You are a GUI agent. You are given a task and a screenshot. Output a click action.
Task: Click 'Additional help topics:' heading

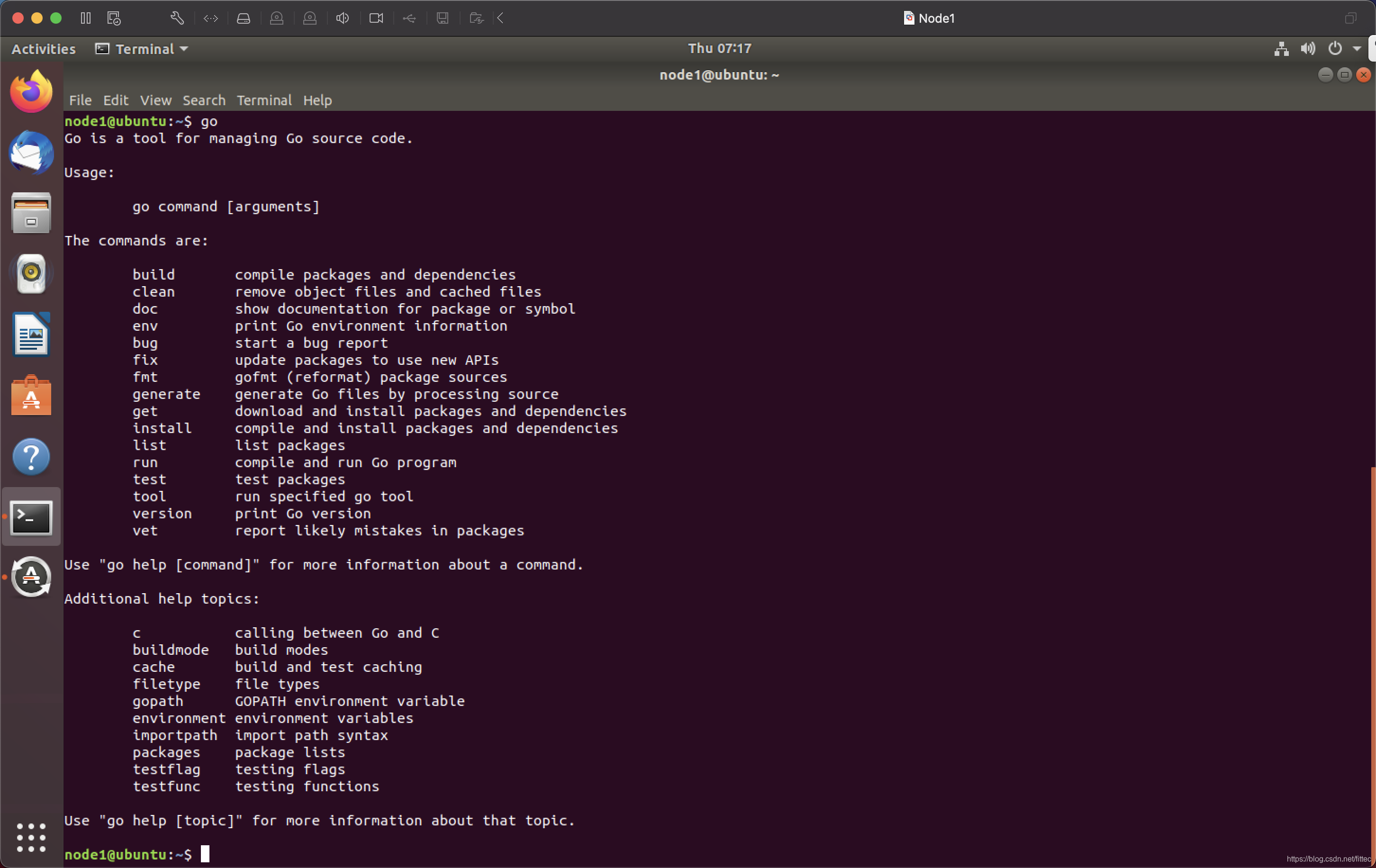pyautogui.click(x=162, y=599)
